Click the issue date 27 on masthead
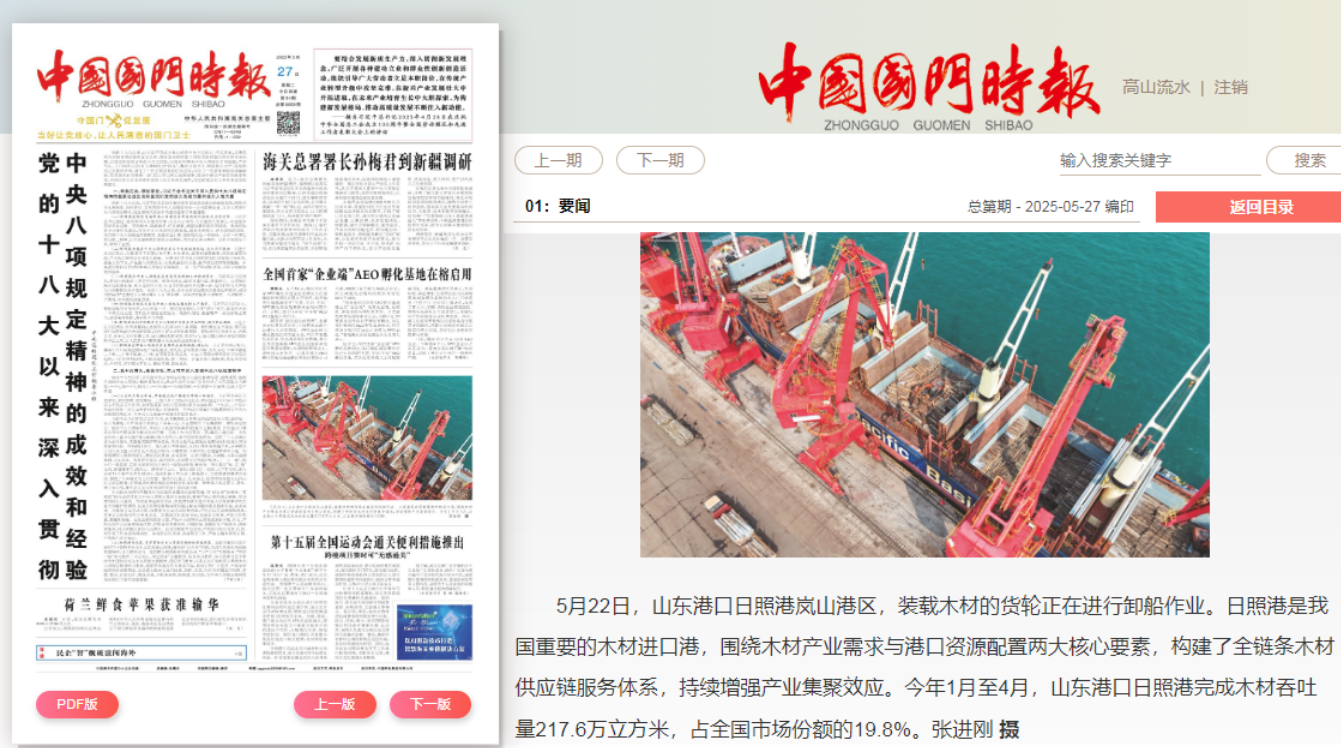The width and height of the screenshot is (1341, 748). coord(286,71)
